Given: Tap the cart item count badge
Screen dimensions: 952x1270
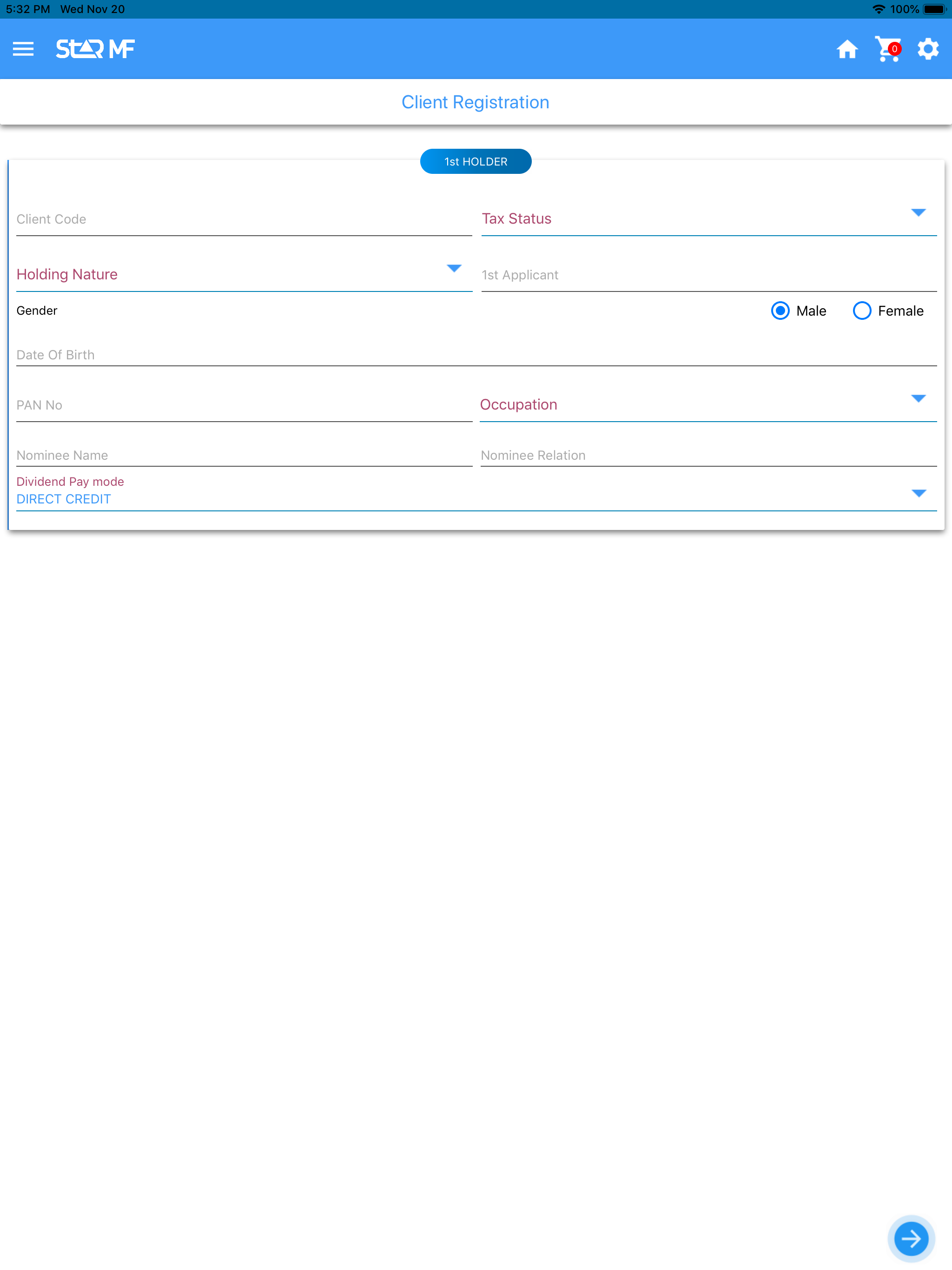Looking at the screenshot, I should (894, 49).
